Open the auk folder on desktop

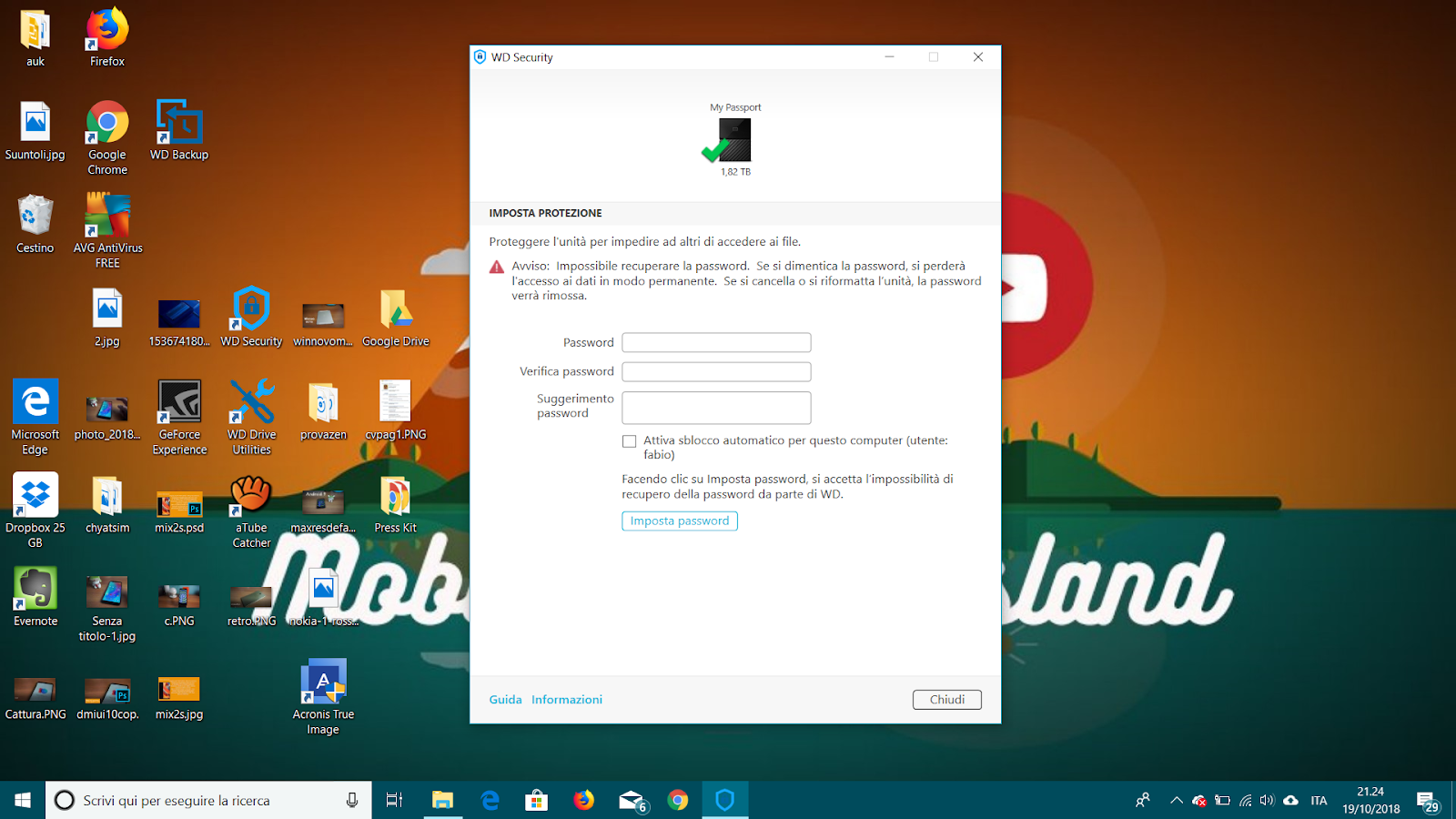35,36
